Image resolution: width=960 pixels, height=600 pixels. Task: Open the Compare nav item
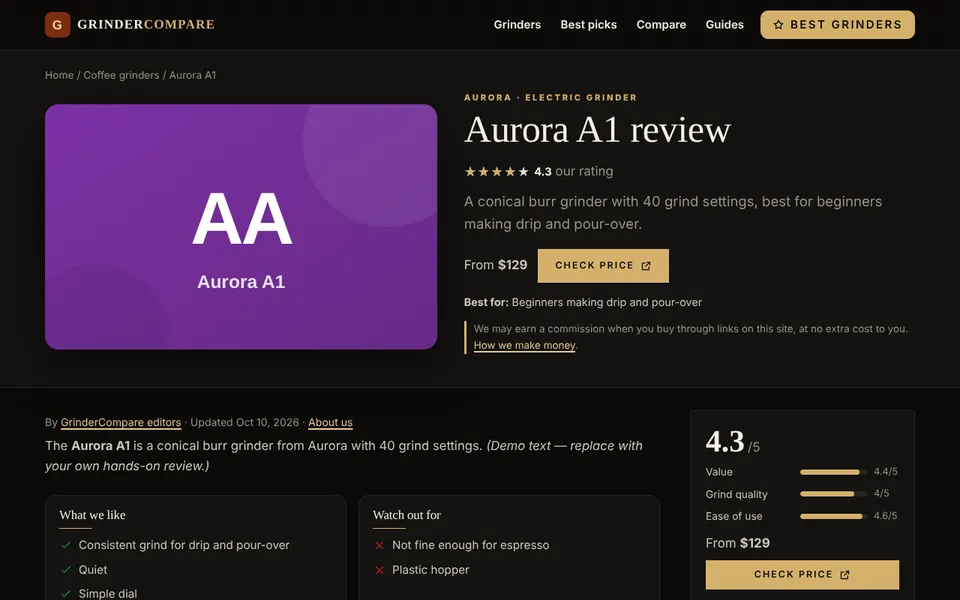661,24
